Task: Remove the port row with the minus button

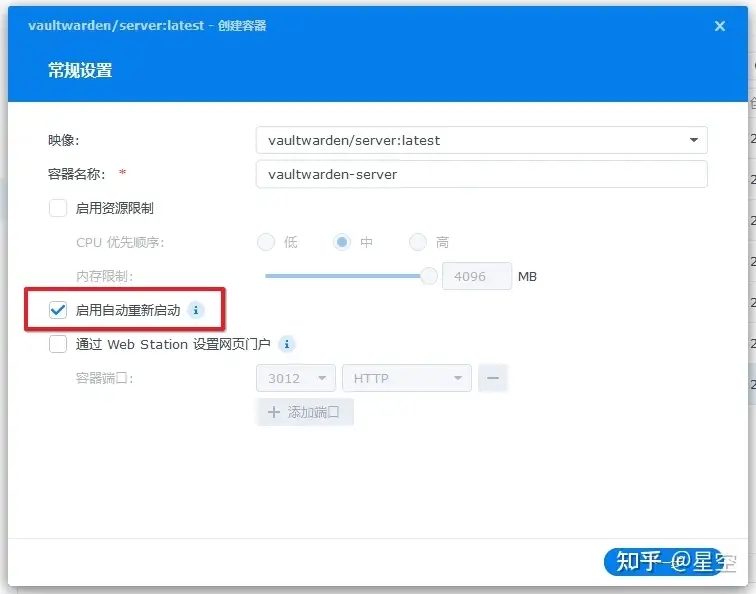Action: pyautogui.click(x=493, y=379)
